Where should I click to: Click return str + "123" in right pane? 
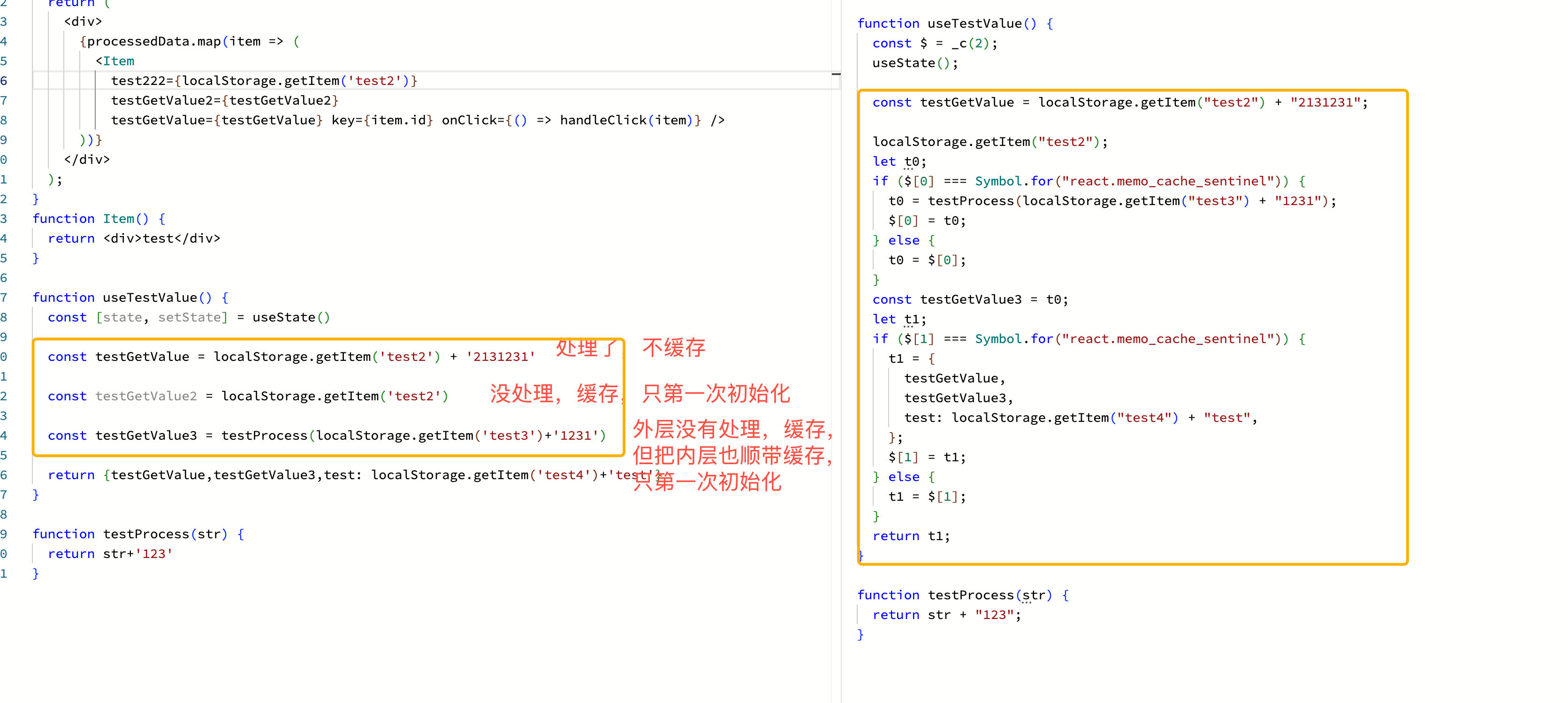tap(946, 615)
